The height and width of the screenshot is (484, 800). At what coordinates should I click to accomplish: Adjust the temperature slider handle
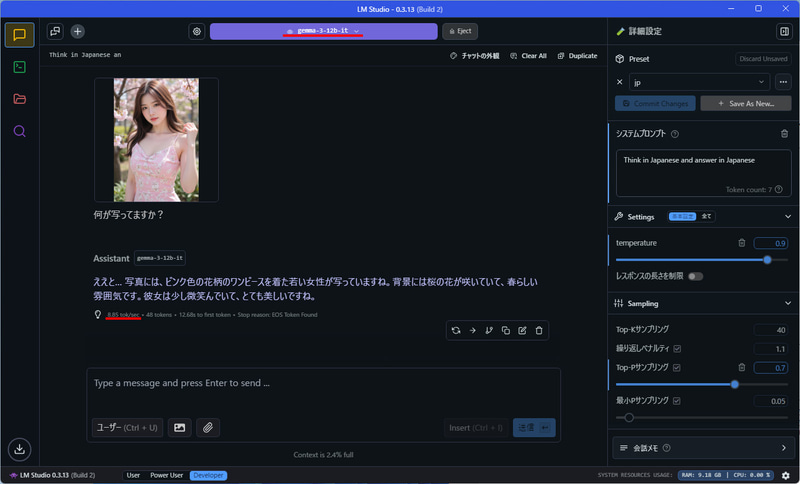click(767, 260)
